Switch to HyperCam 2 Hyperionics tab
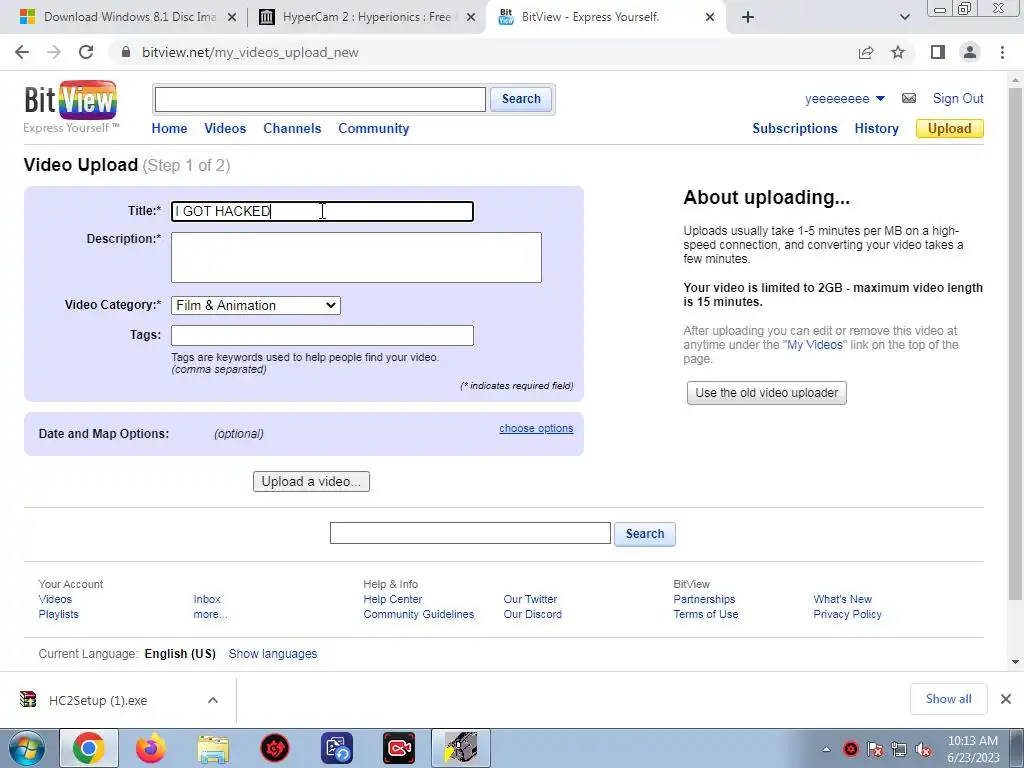This screenshot has height=768, width=1024. [366, 17]
